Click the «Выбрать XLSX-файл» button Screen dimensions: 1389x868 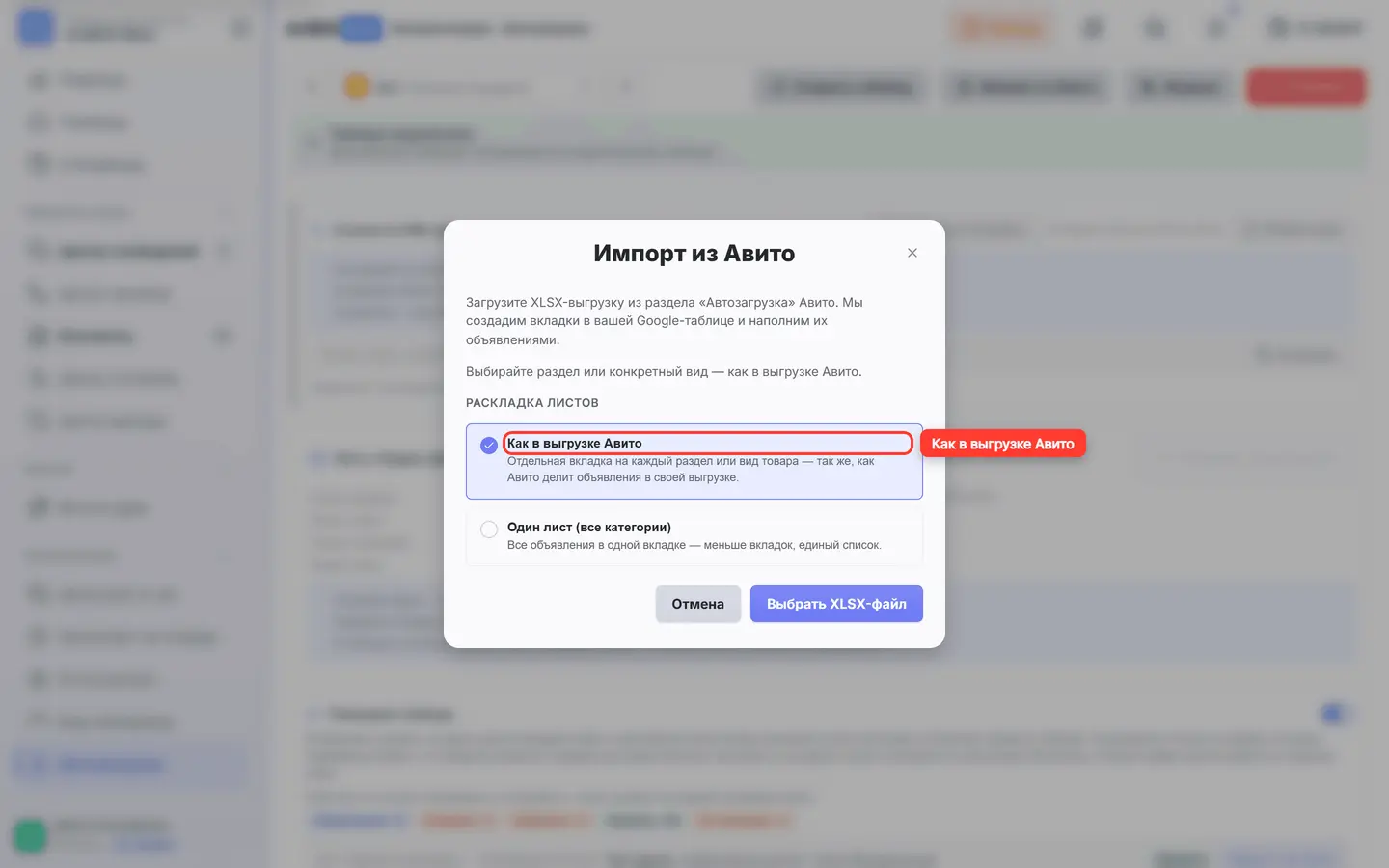836,604
